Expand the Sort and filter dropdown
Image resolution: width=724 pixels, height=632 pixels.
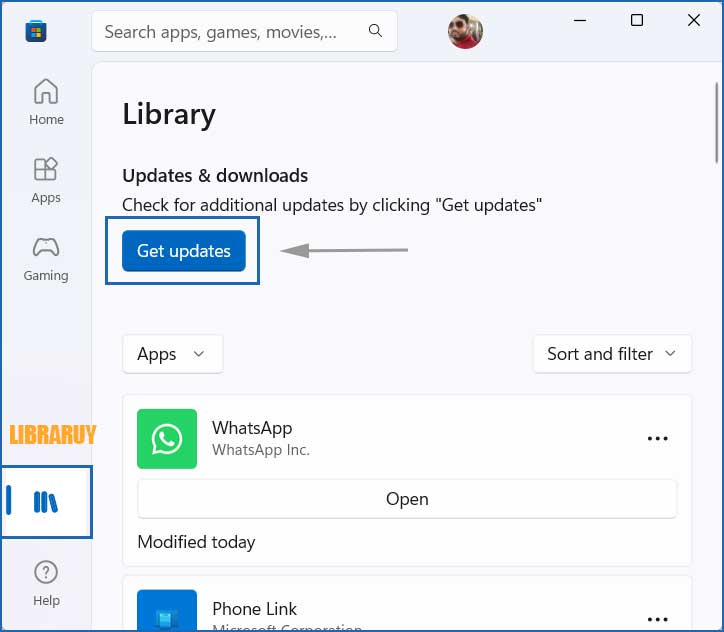point(612,354)
